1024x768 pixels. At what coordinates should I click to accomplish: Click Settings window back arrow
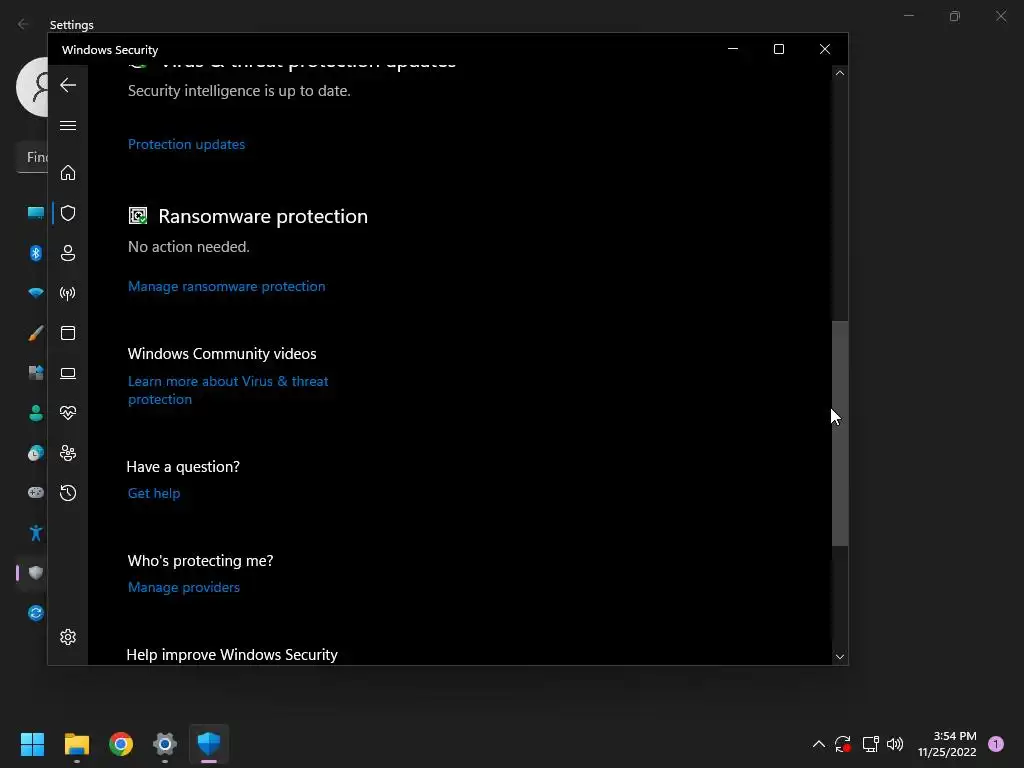coord(23,24)
